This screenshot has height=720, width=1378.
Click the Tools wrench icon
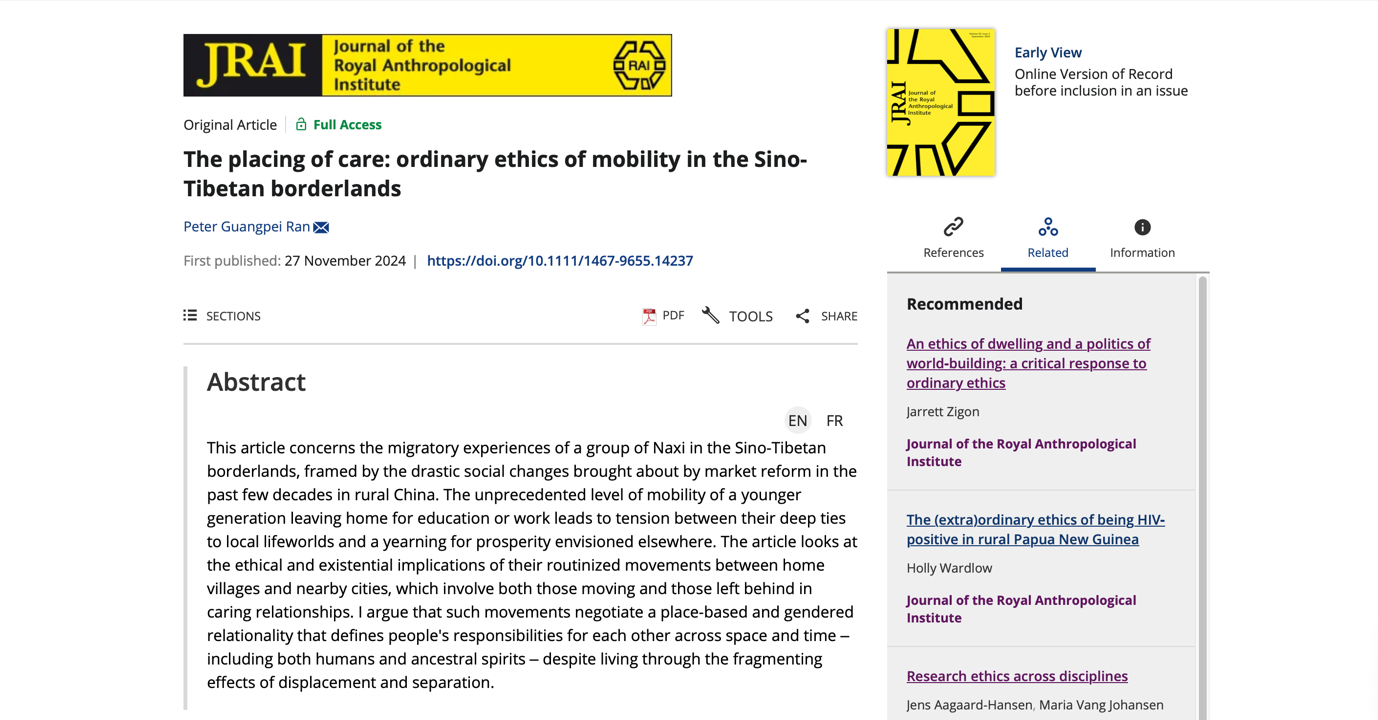[710, 316]
